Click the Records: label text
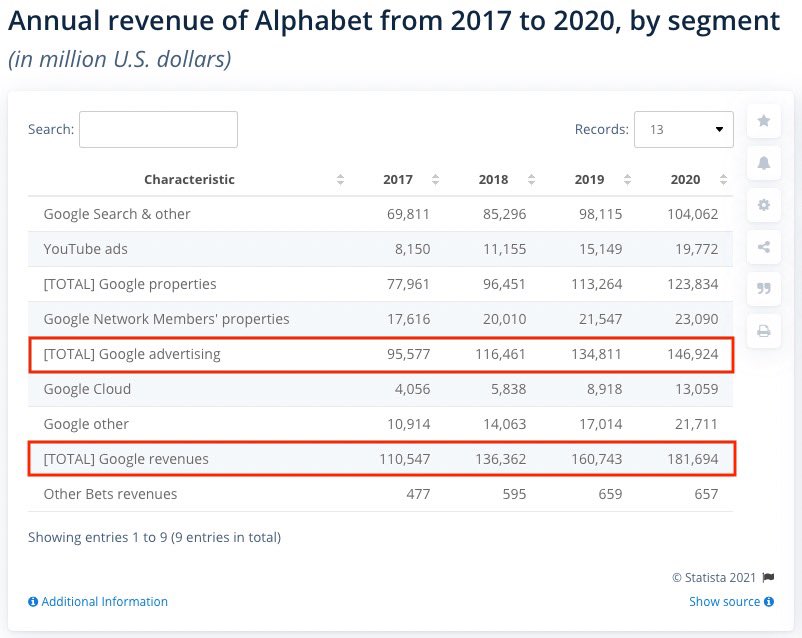Screen dimensions: 802x638 (x=602, y=129)
